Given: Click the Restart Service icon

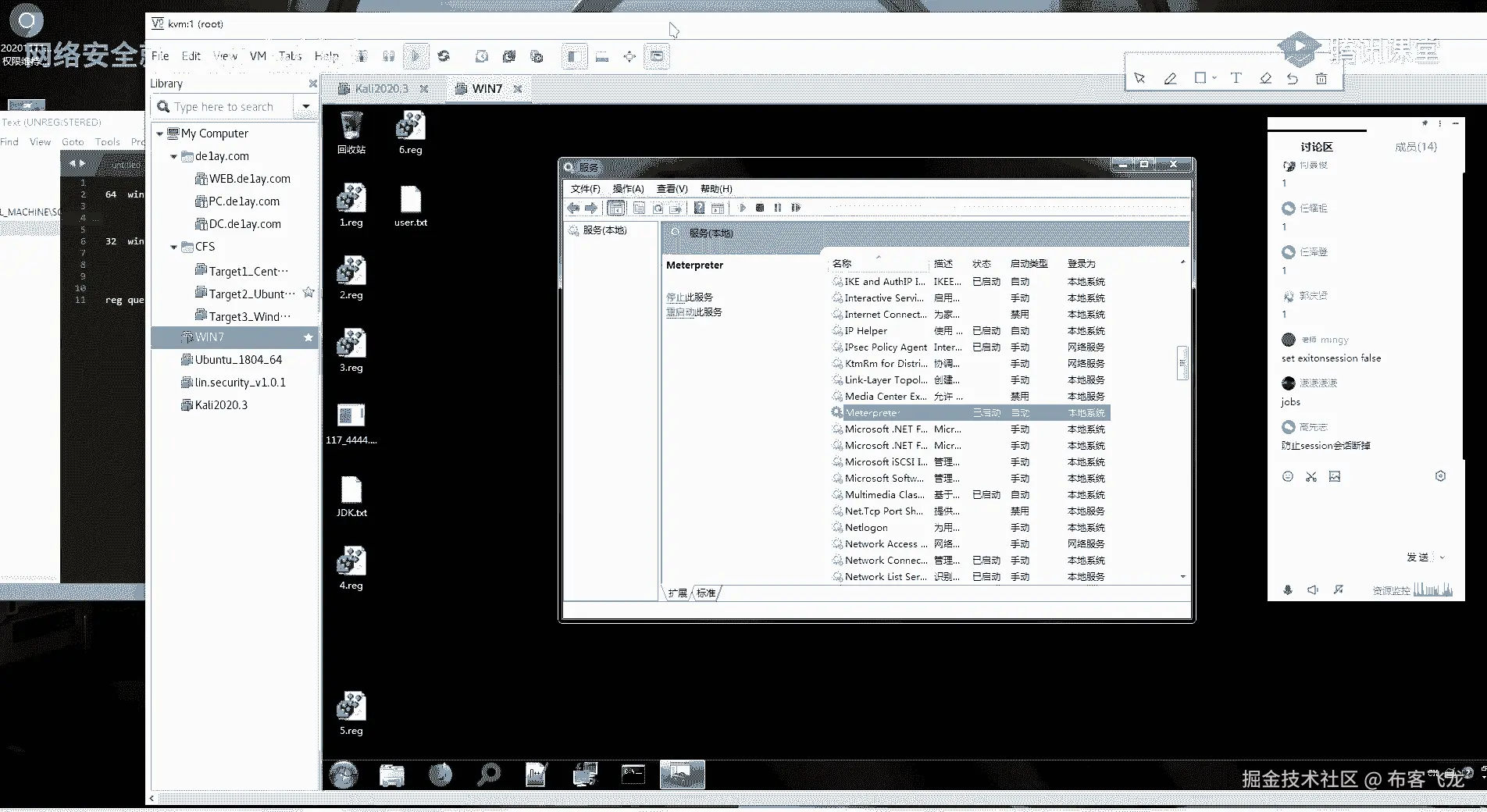Looking at the screenshot, I should (x=796, y=208).
